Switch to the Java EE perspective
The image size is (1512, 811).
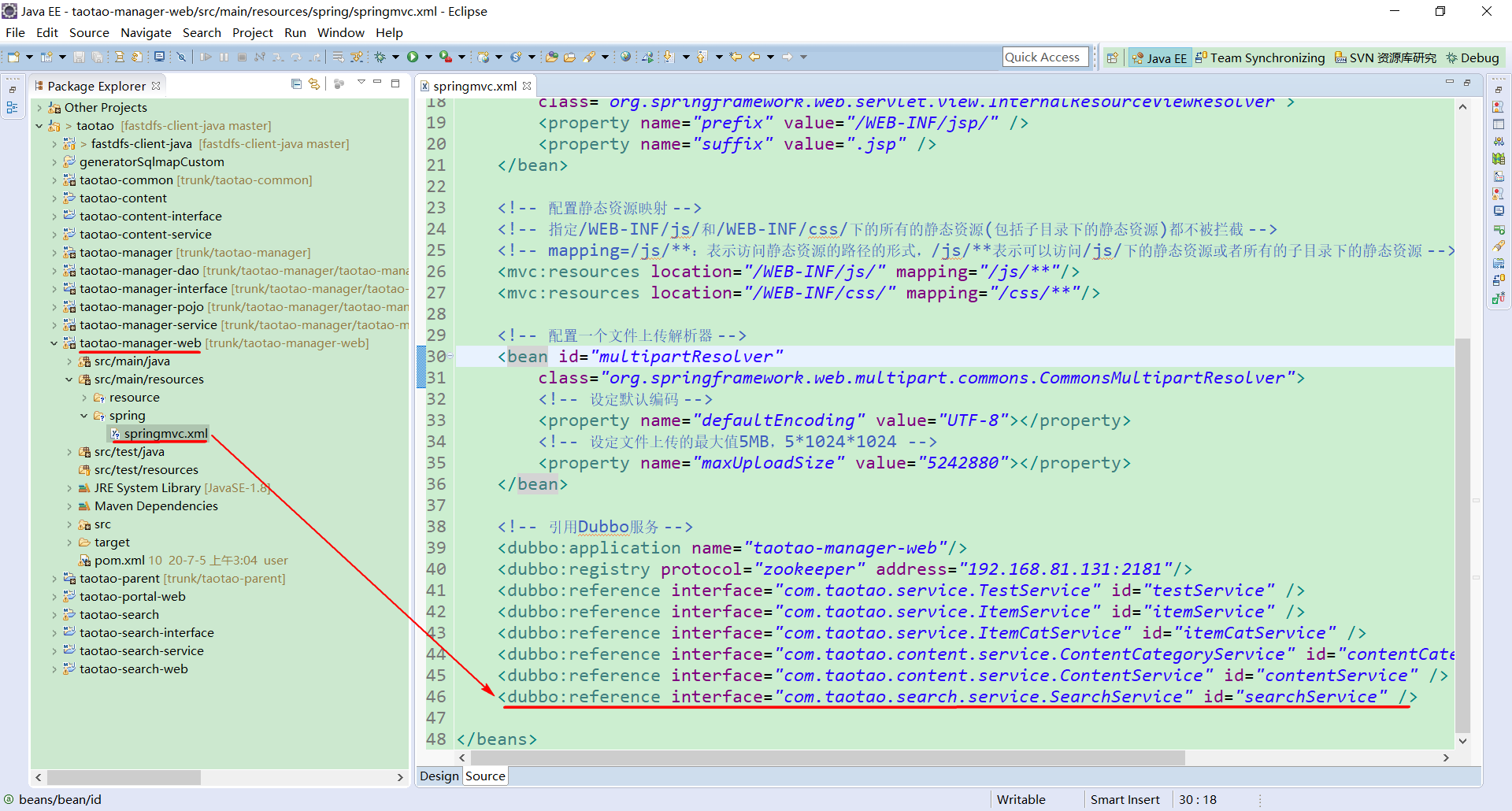(1158, 57)
